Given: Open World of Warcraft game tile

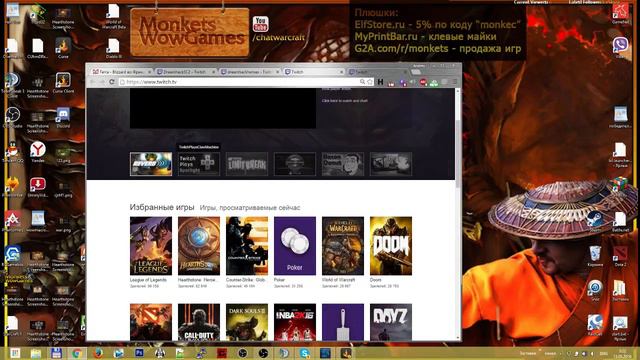Looking at the screenshot, I should pos(343,246).
